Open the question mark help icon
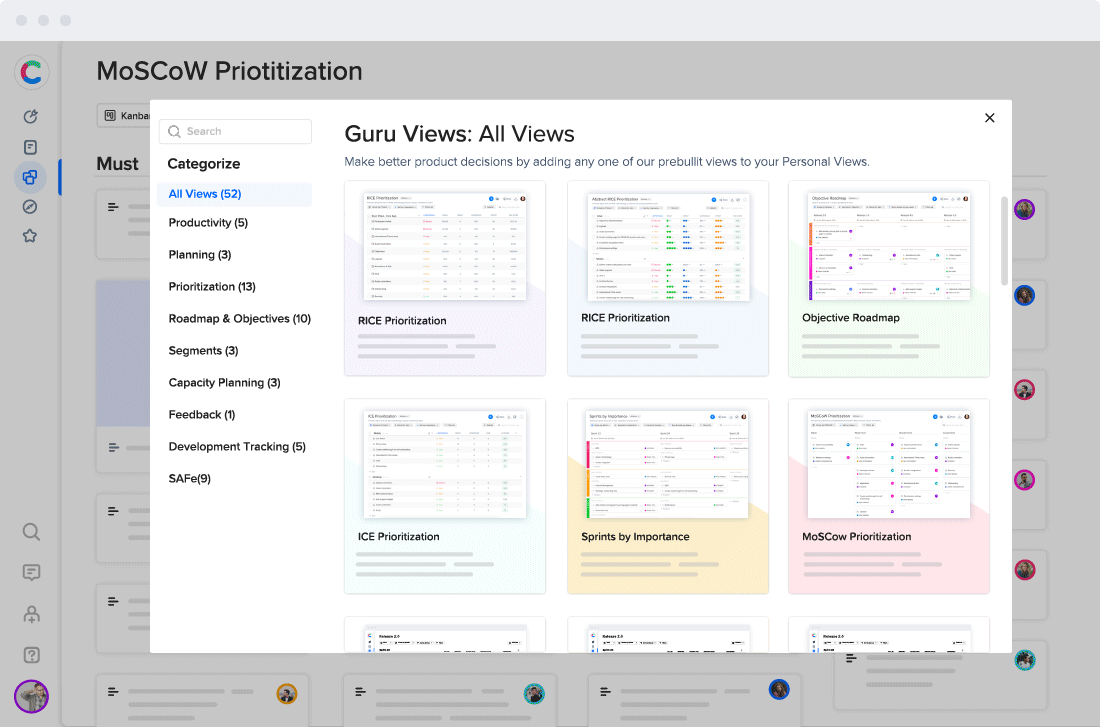 (x=31, y=655)
